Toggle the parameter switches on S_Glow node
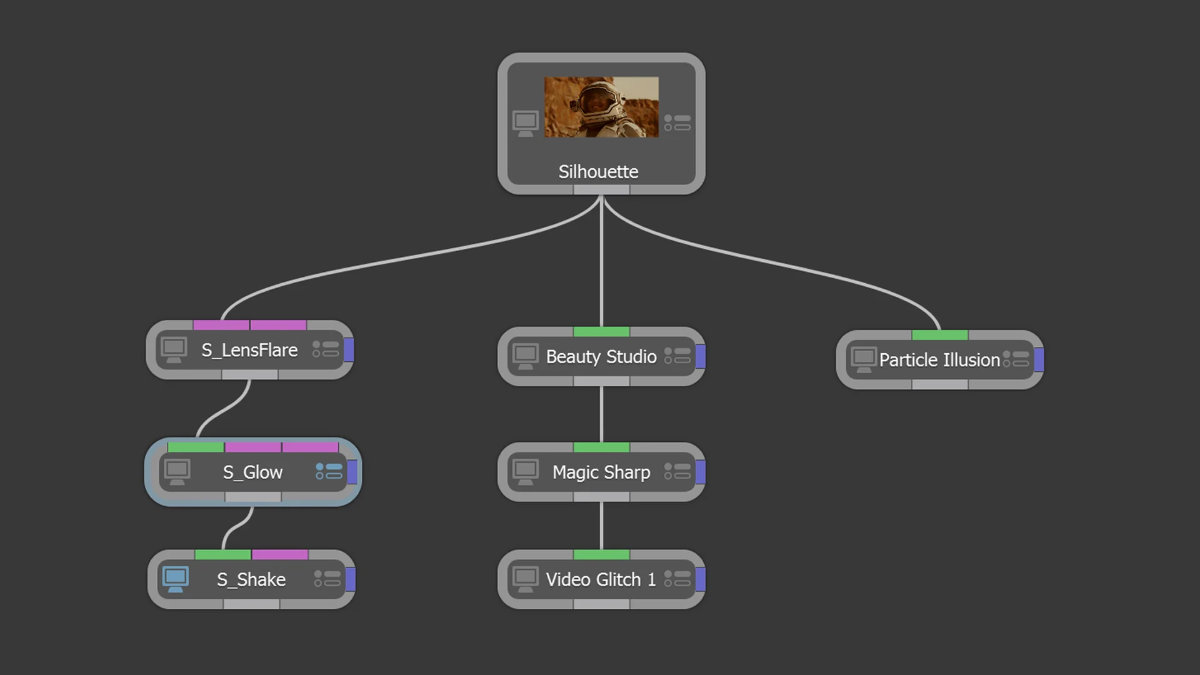The width and height of the screenshot is (1200, 675). [329, 471]
